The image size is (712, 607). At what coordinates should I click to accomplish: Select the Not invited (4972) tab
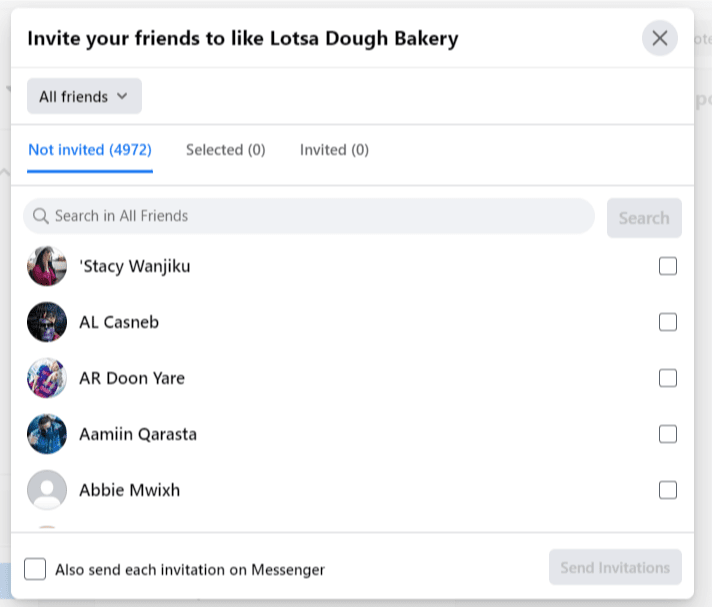point(90,150)
